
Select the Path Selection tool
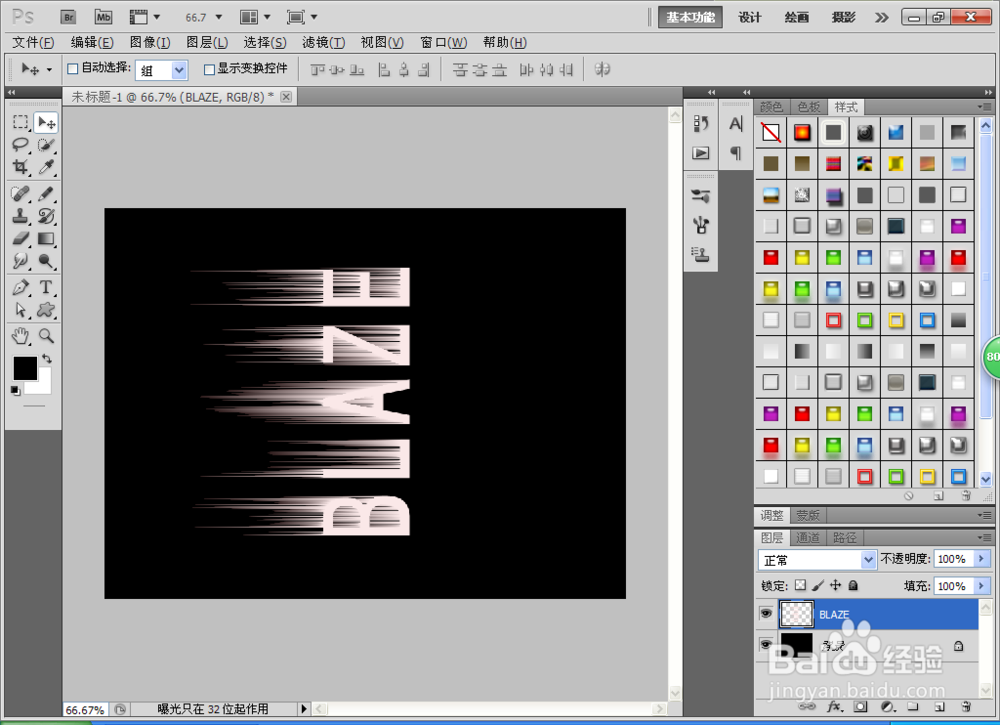pos(21,310)
